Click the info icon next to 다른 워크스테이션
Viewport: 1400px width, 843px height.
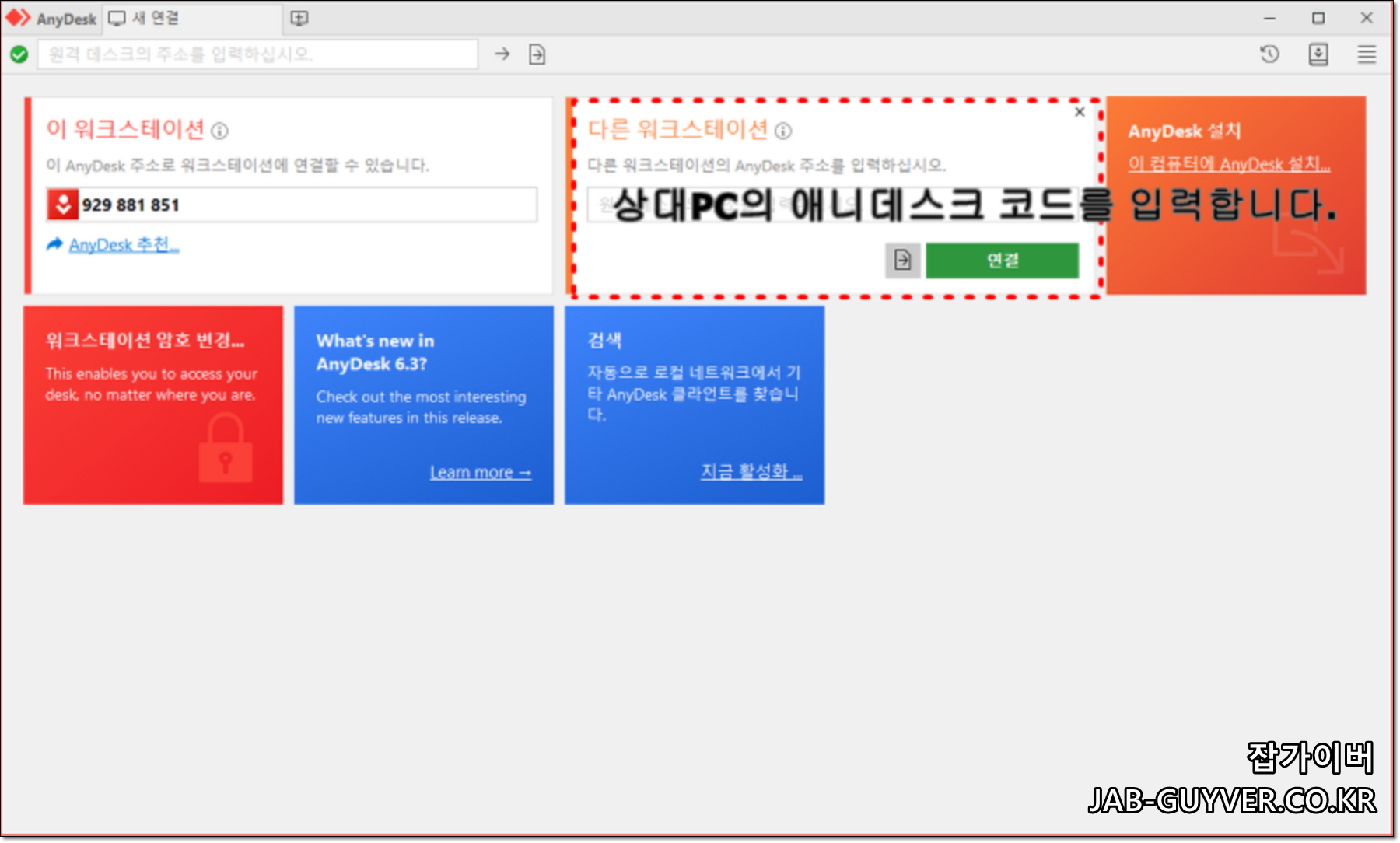pyautogui.click(x=783, y=131)
